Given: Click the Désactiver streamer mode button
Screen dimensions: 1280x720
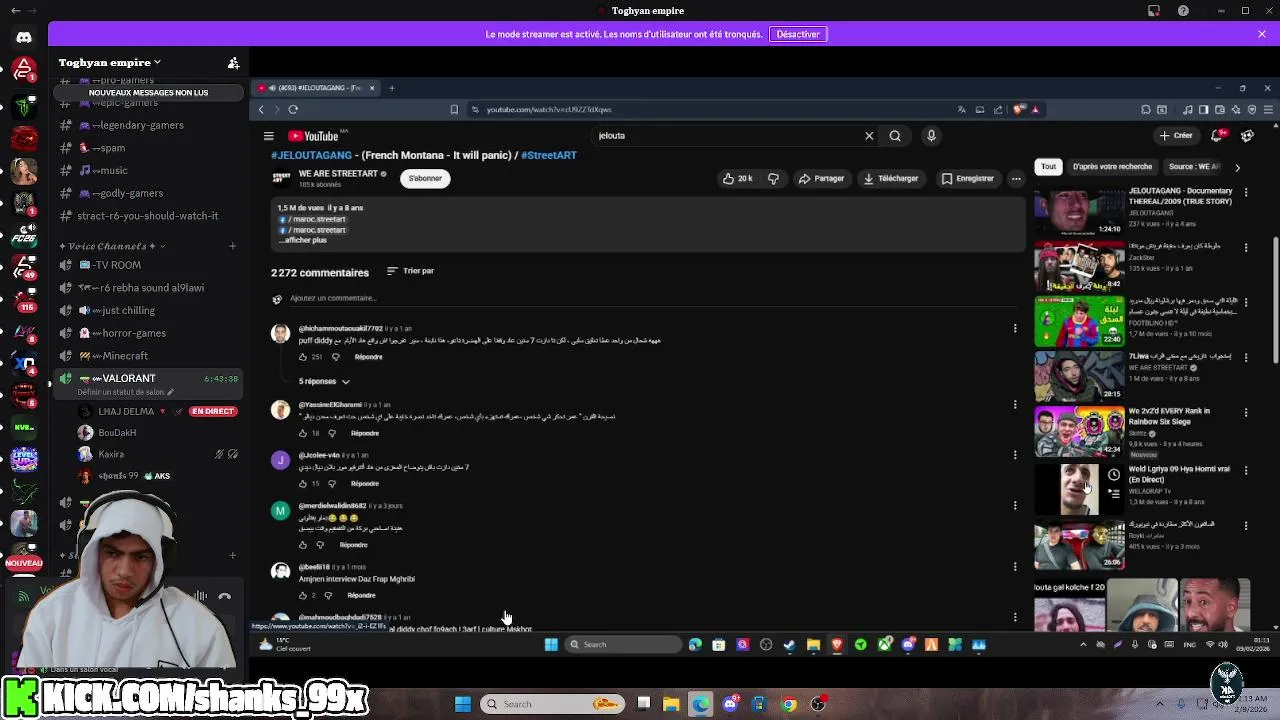Looking at the screenshot, I should click(798, 34).
